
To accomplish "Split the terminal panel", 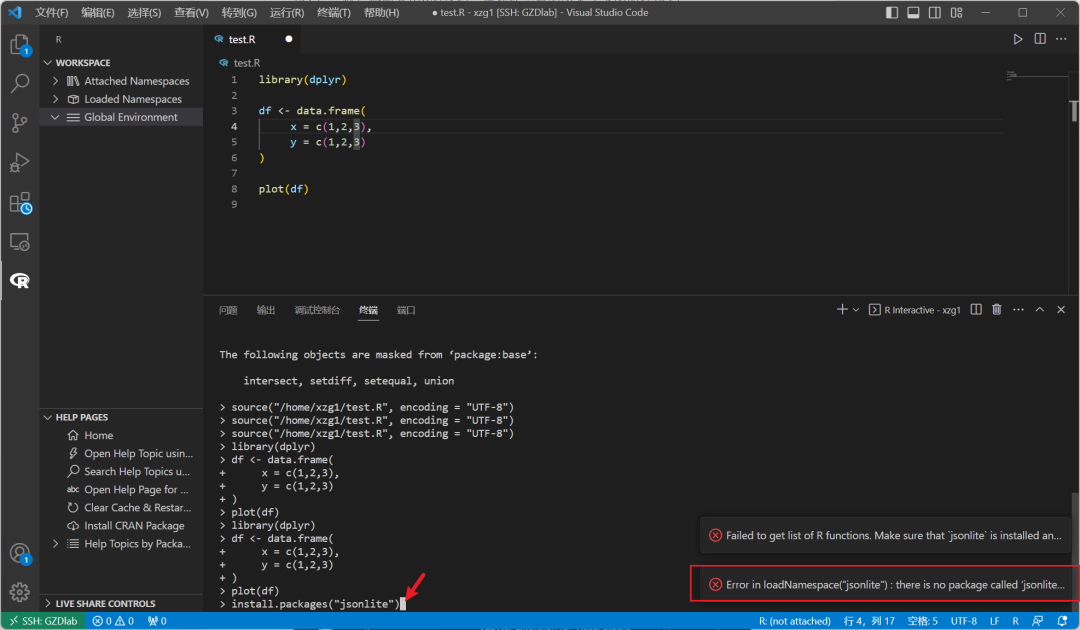I will click(976, 310).
